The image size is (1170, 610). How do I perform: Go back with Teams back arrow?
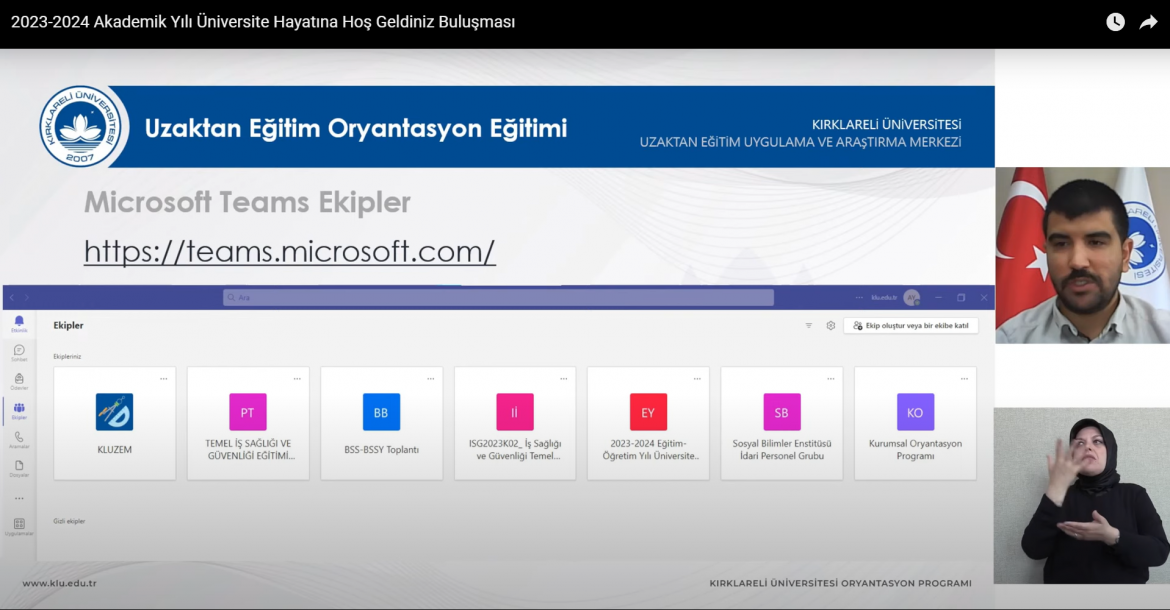[x=12, y=298]
